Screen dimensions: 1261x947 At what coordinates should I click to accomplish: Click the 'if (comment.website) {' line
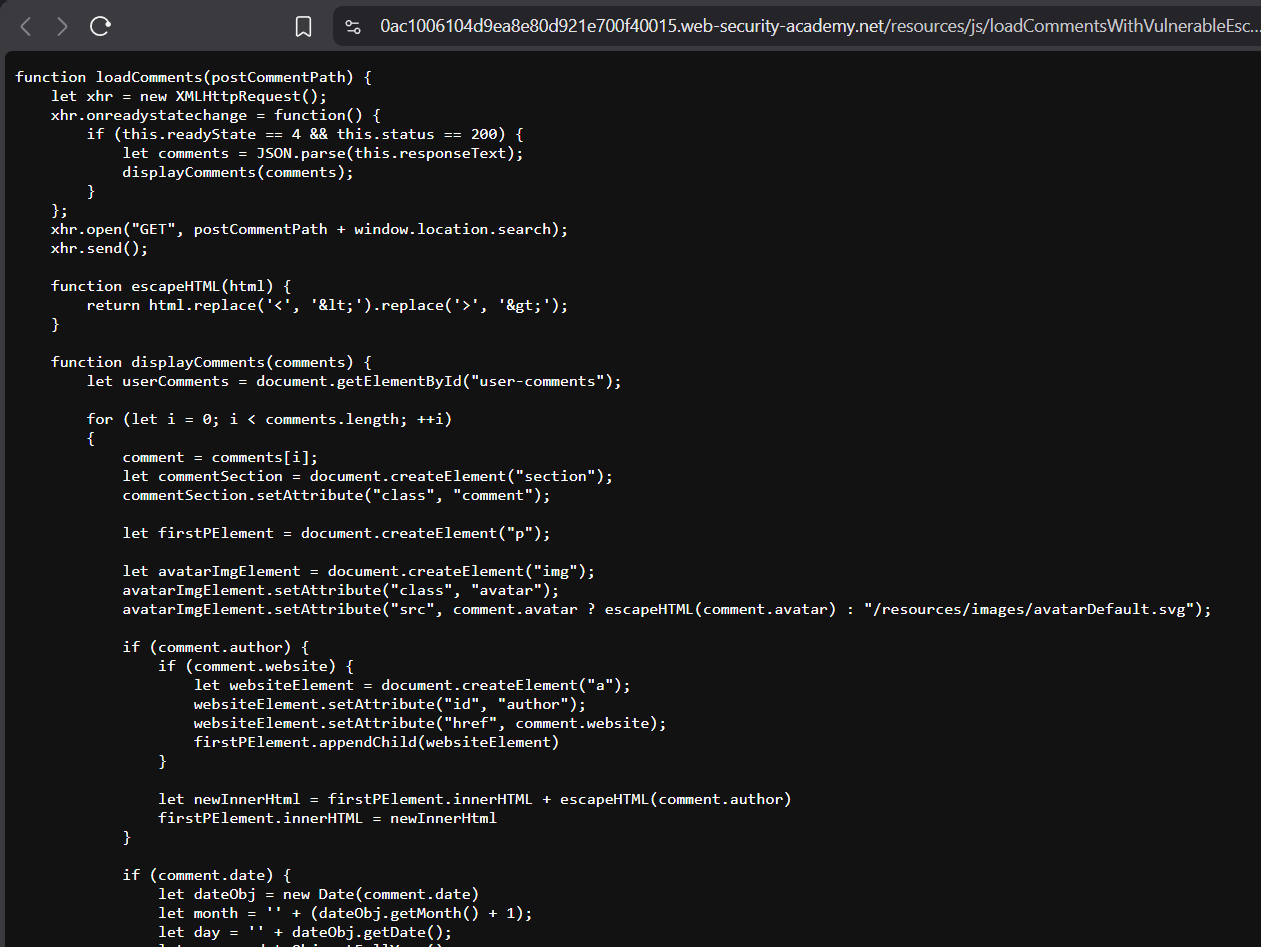point(256,666)
